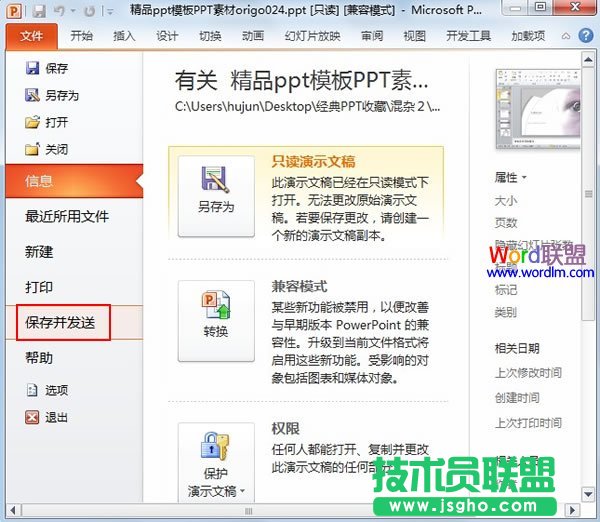Switch to the 动画 Animations tab
The image size is (600, 522).
[253, 36]
